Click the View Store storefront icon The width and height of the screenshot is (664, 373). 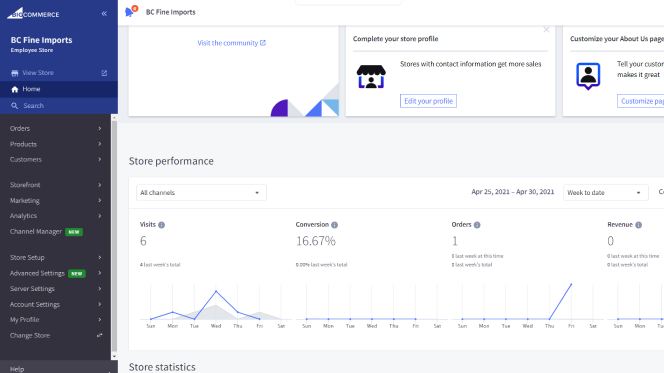[x=15, y=73]
